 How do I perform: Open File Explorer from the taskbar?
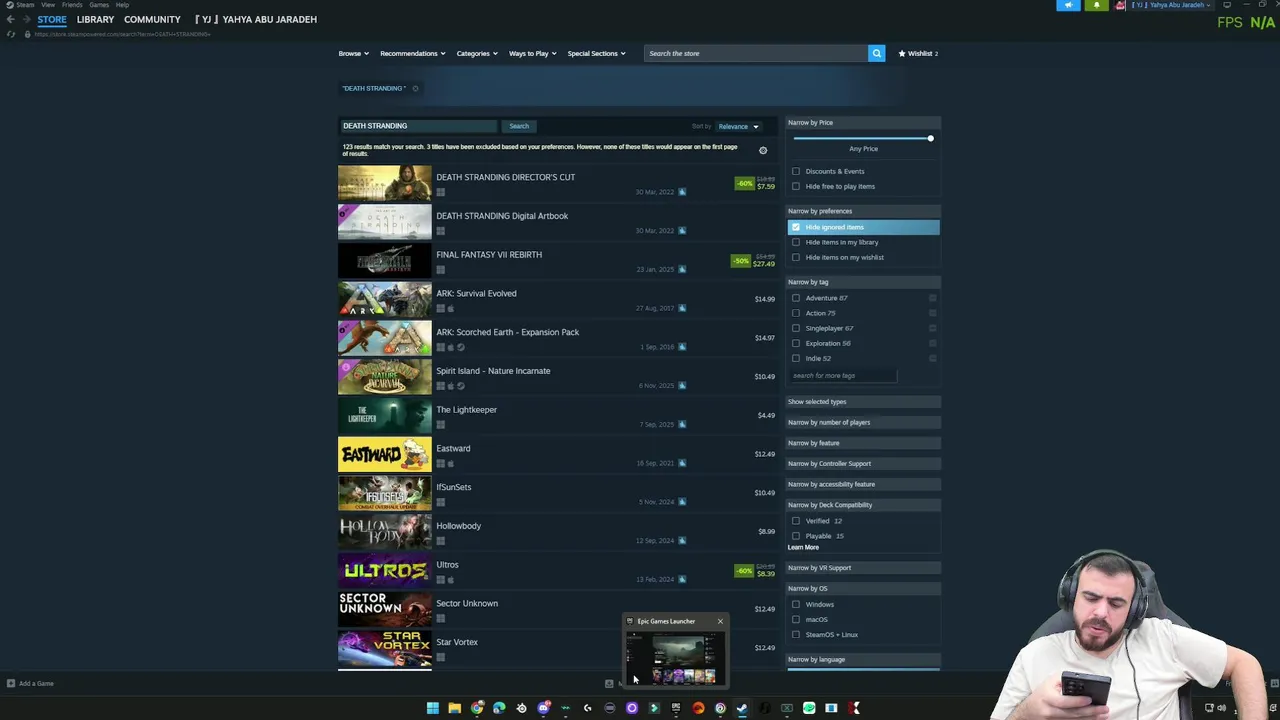(454, 708)
